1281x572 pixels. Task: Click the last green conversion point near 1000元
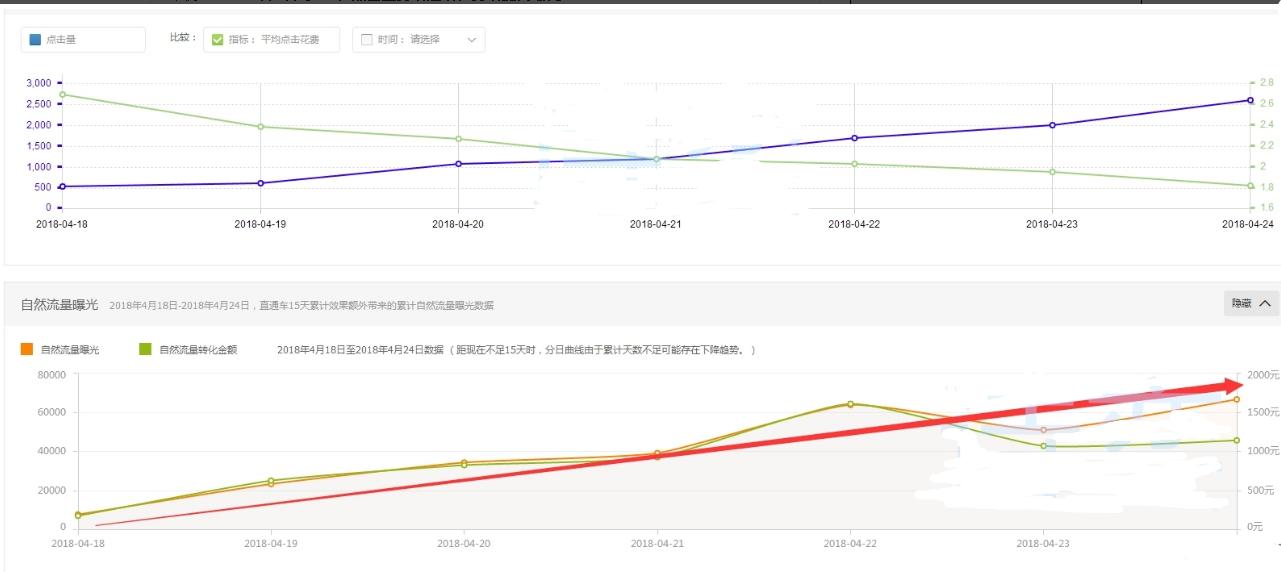[1236, 440]
